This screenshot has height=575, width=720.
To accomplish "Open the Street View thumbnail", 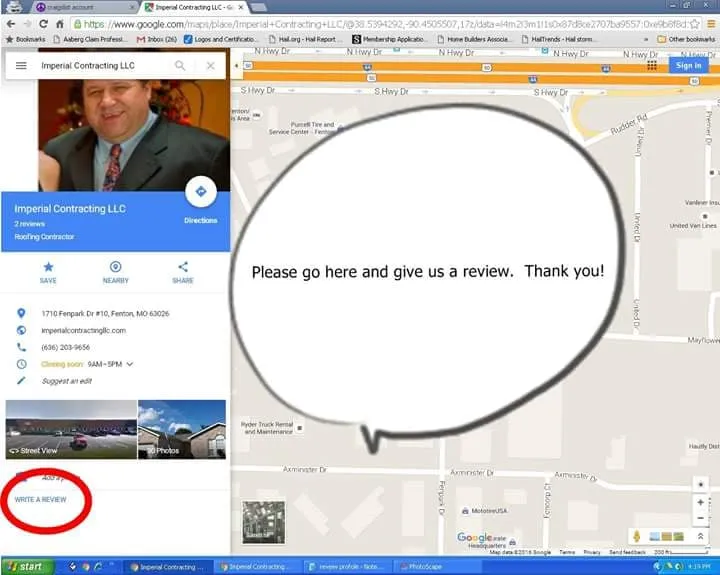I will pyautogui.click(x=70, y=429).
